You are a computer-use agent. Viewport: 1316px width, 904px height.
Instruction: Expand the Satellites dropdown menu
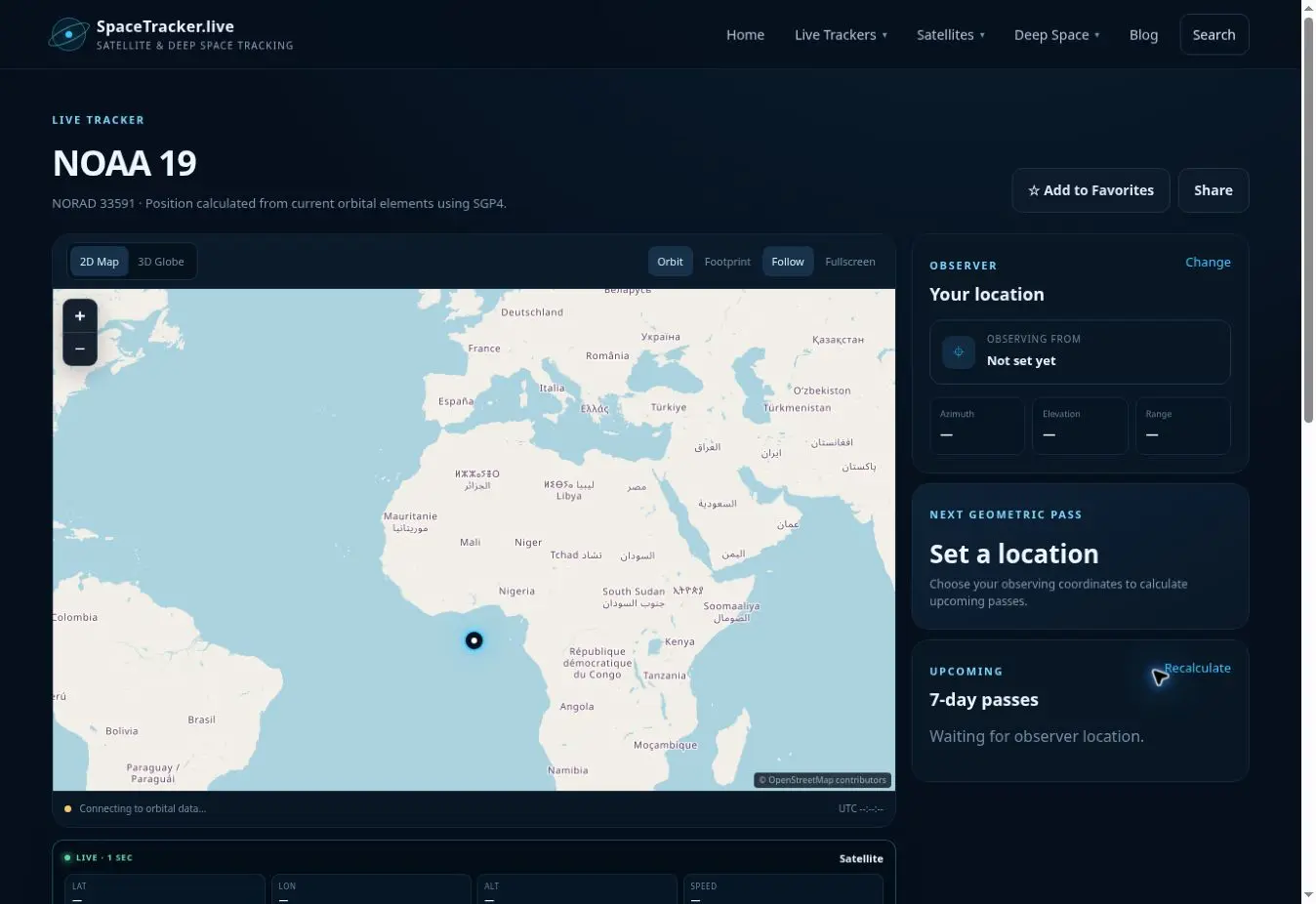(951, 35)
